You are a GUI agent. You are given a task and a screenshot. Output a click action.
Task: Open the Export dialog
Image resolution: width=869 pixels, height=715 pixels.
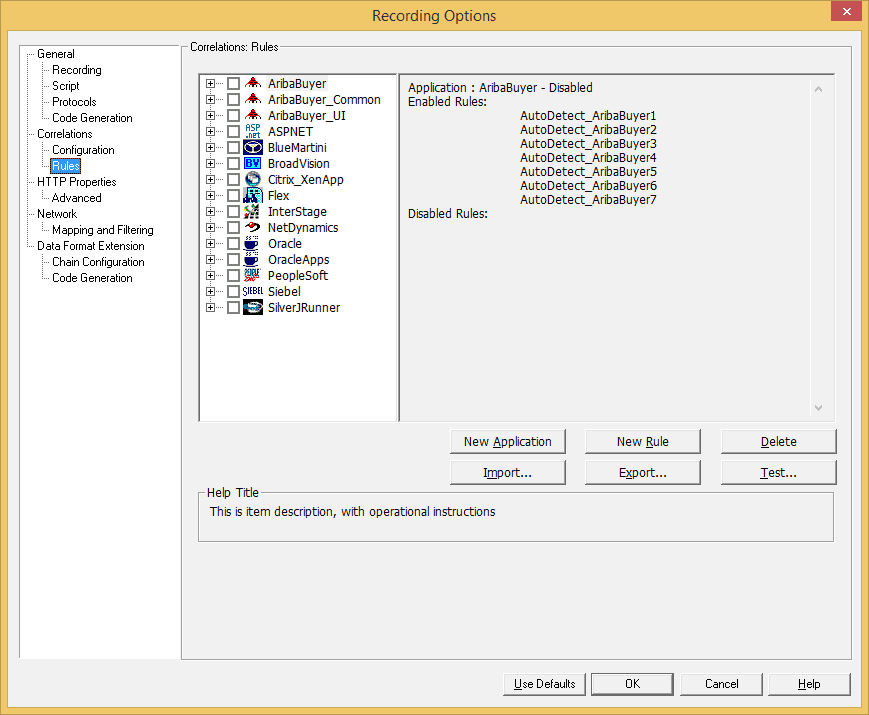pos(643,473)
